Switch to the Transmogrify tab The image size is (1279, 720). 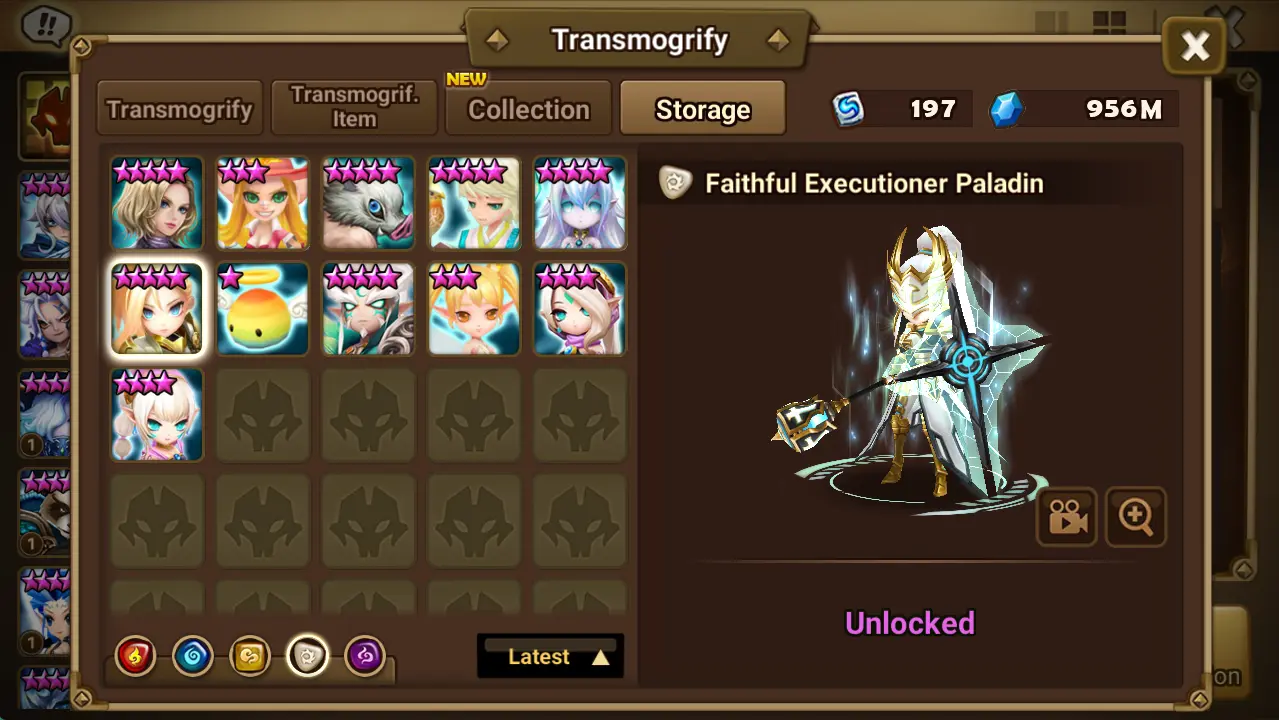coord(180,108)
